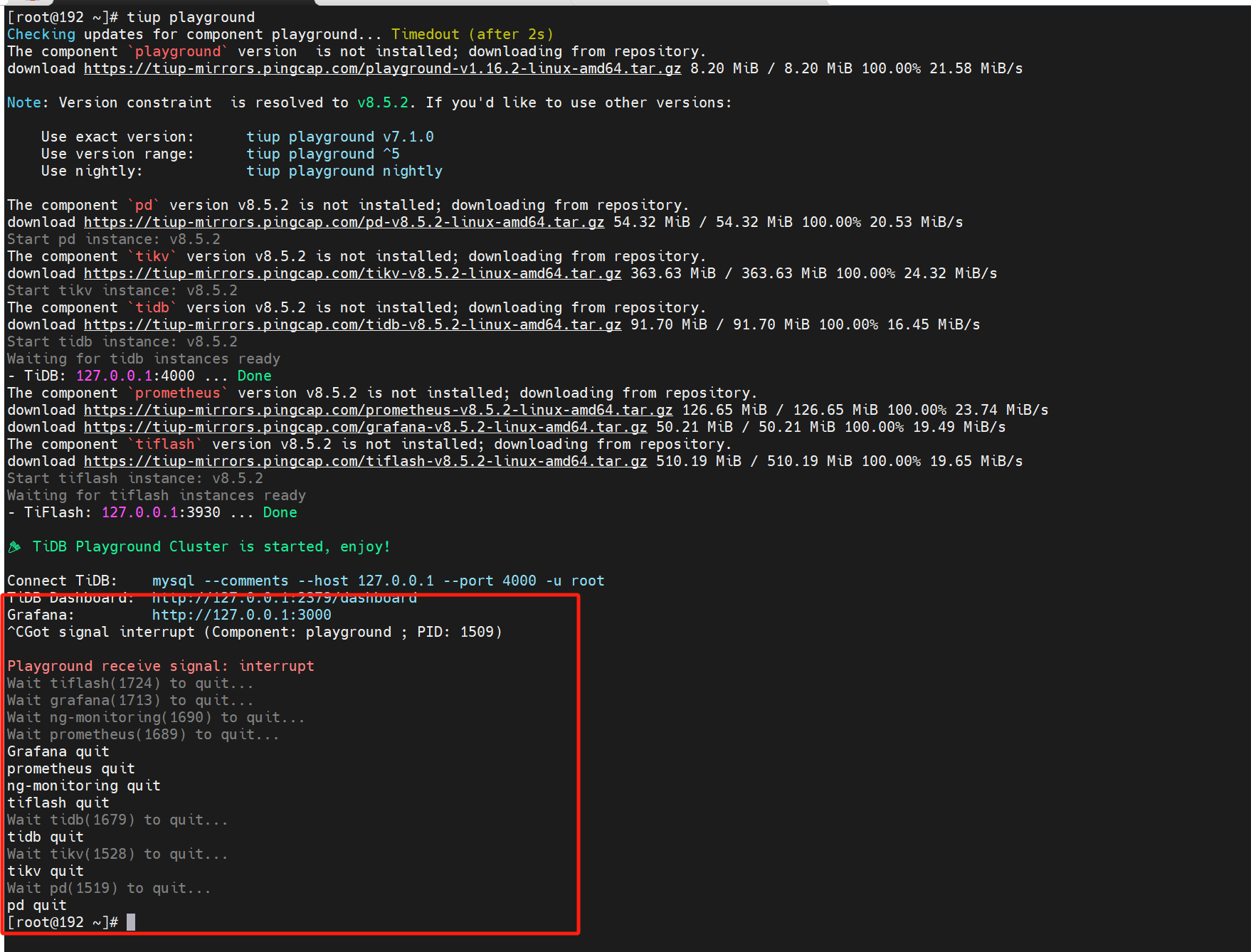Click the 'tikv quit' line

pyautogui.click(x=46, y=871)
